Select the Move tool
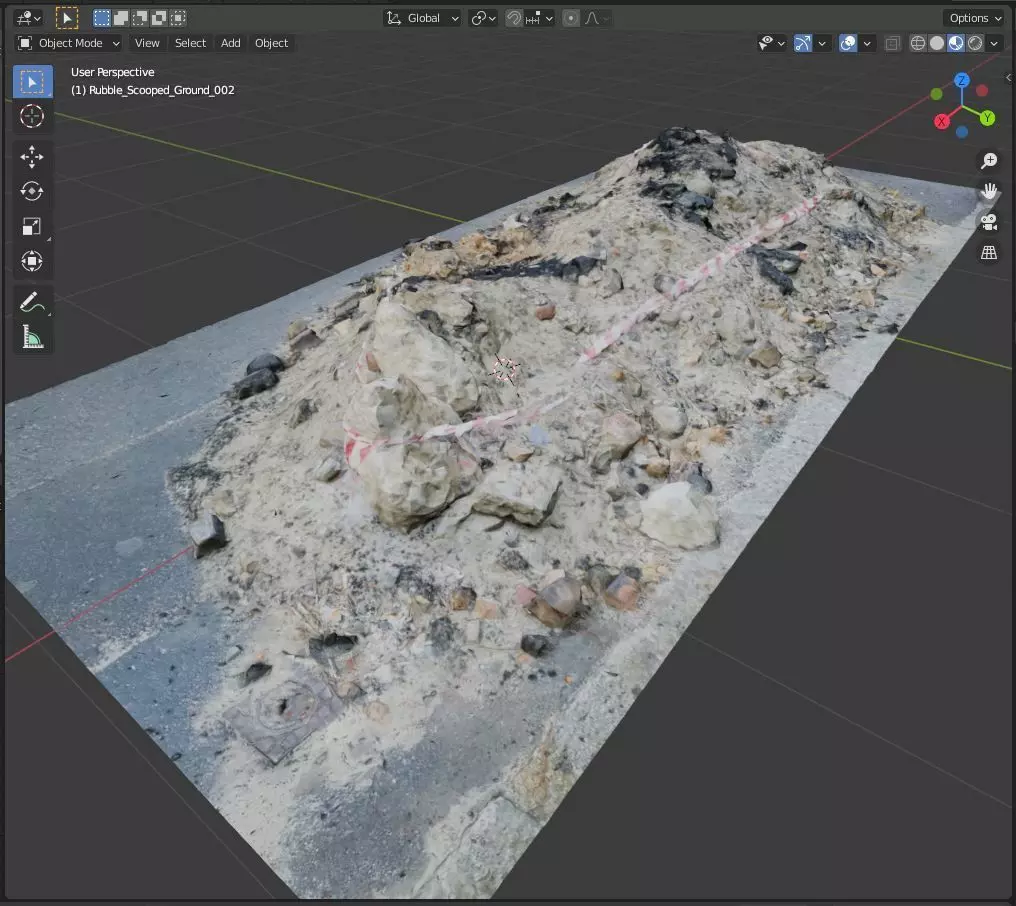The image size is (1016, 906). (32, 157)
